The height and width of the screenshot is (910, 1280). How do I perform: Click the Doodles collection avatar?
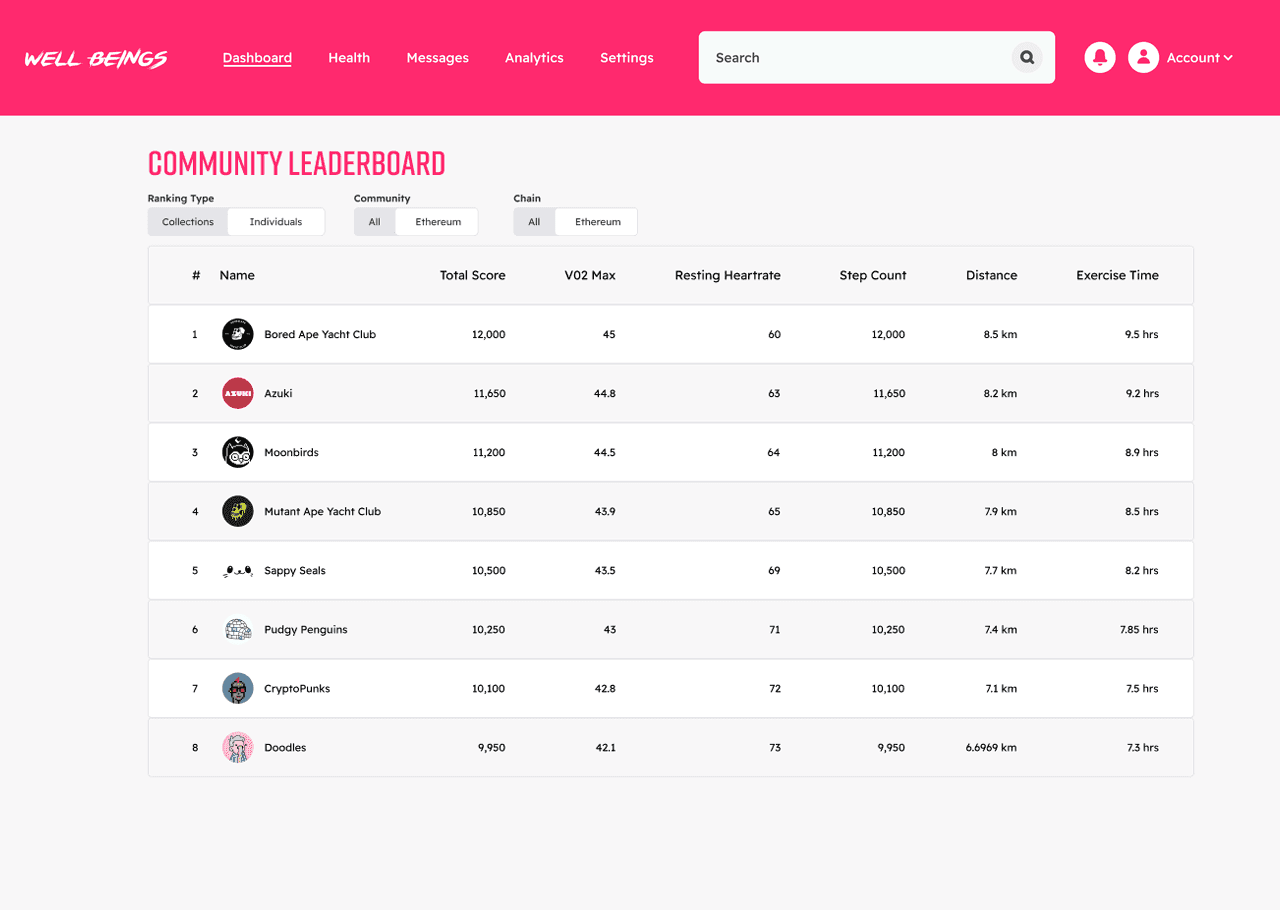(x=237, y=747)
